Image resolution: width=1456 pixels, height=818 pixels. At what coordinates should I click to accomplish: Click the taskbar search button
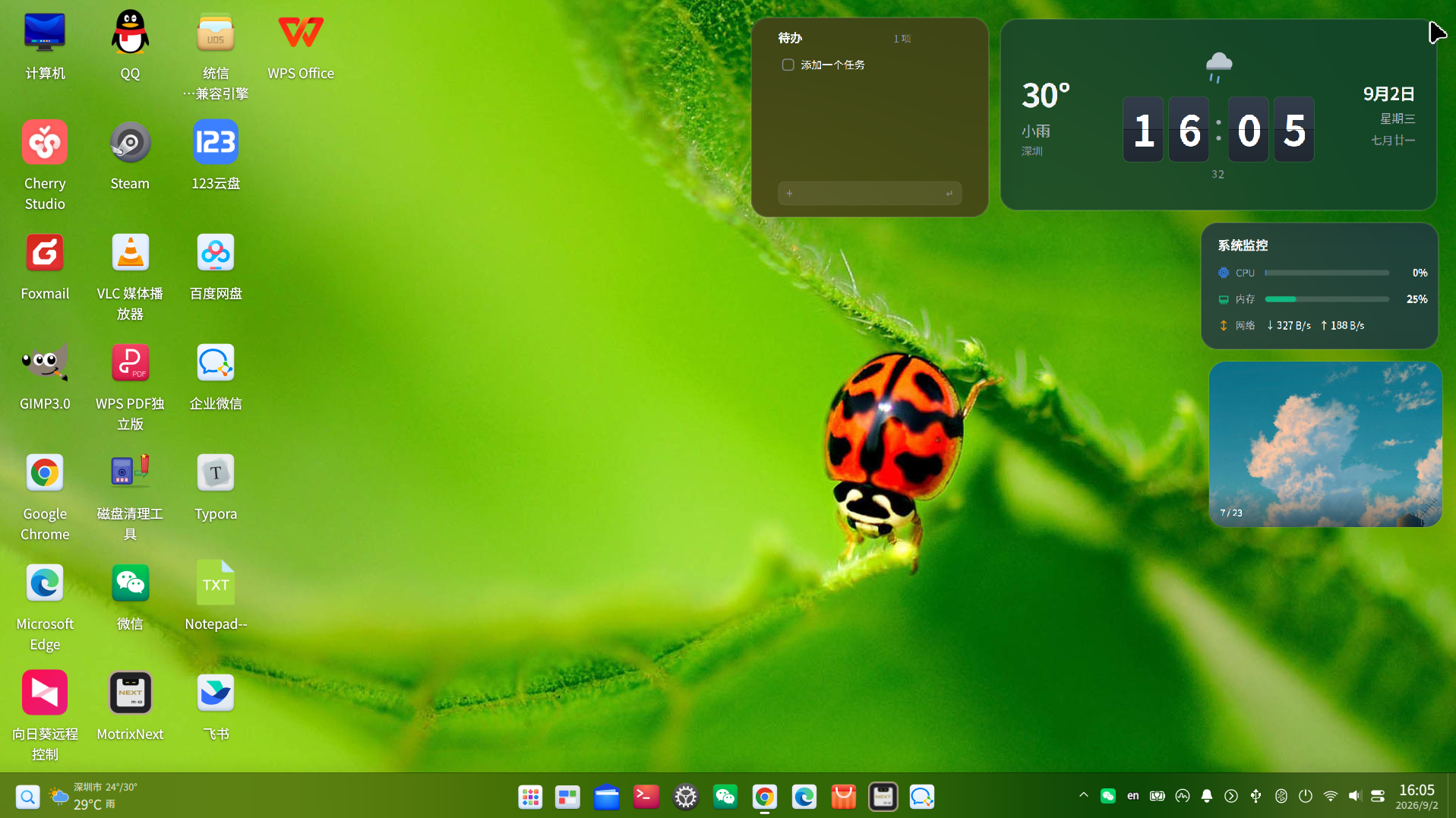point(27,796)
